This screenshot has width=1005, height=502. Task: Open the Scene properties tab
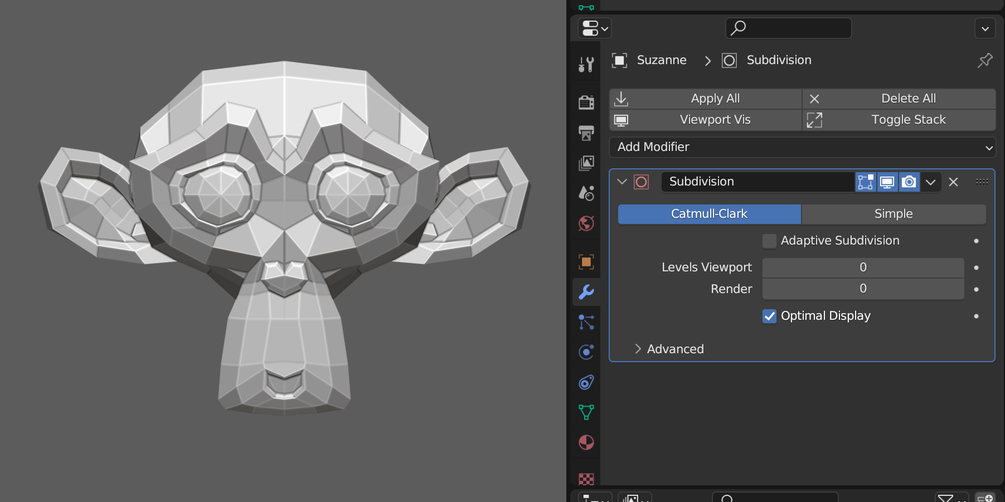pyautogui.click(x=586, y=193)
